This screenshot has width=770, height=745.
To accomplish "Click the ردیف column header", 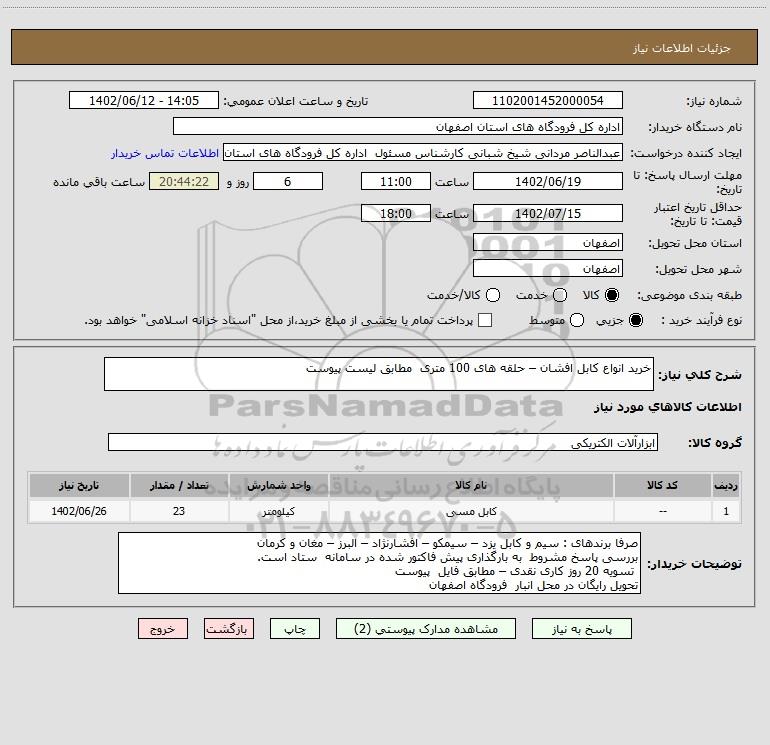I will (726, 485).
